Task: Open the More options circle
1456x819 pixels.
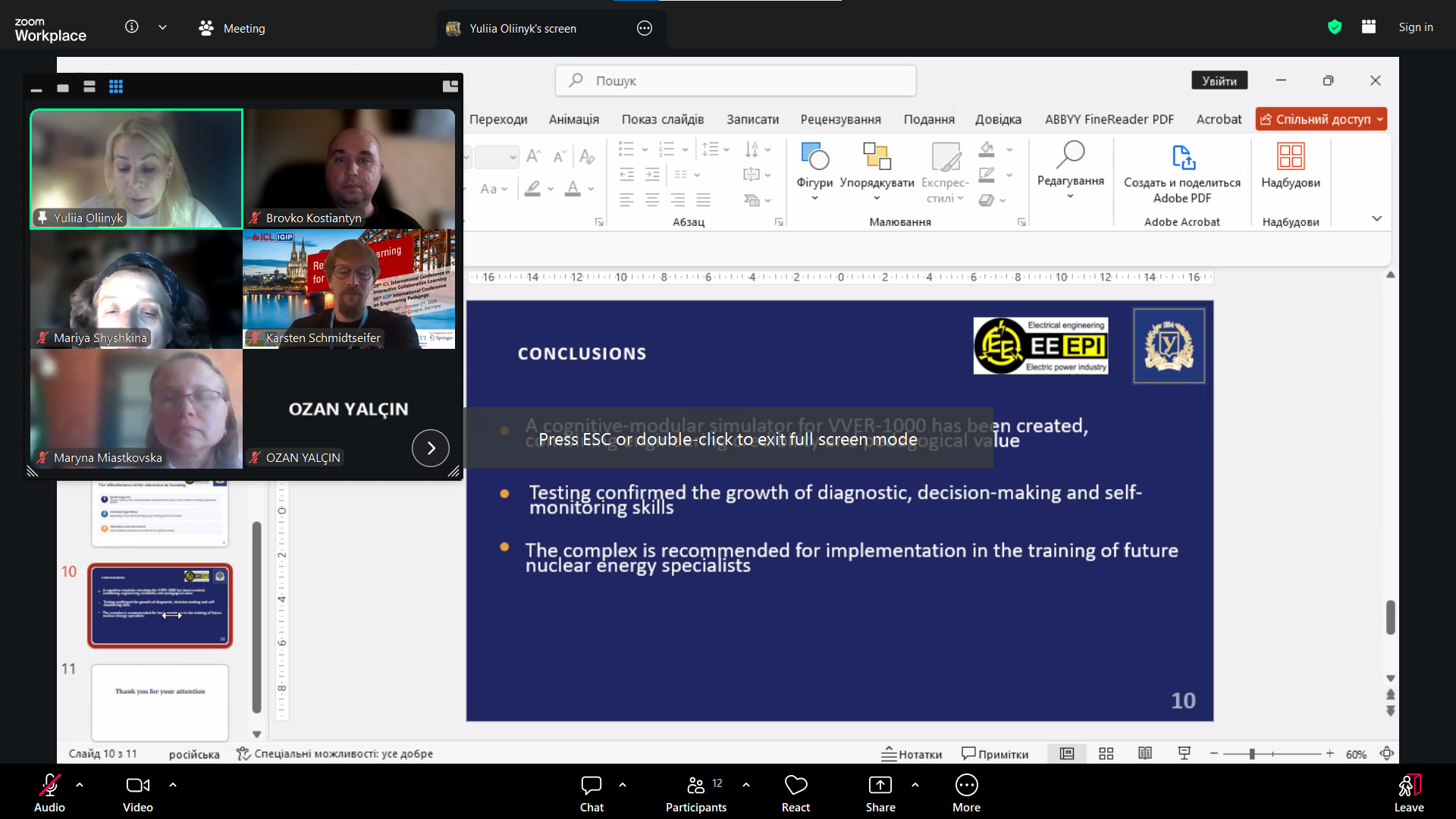Action: (966, 786)
